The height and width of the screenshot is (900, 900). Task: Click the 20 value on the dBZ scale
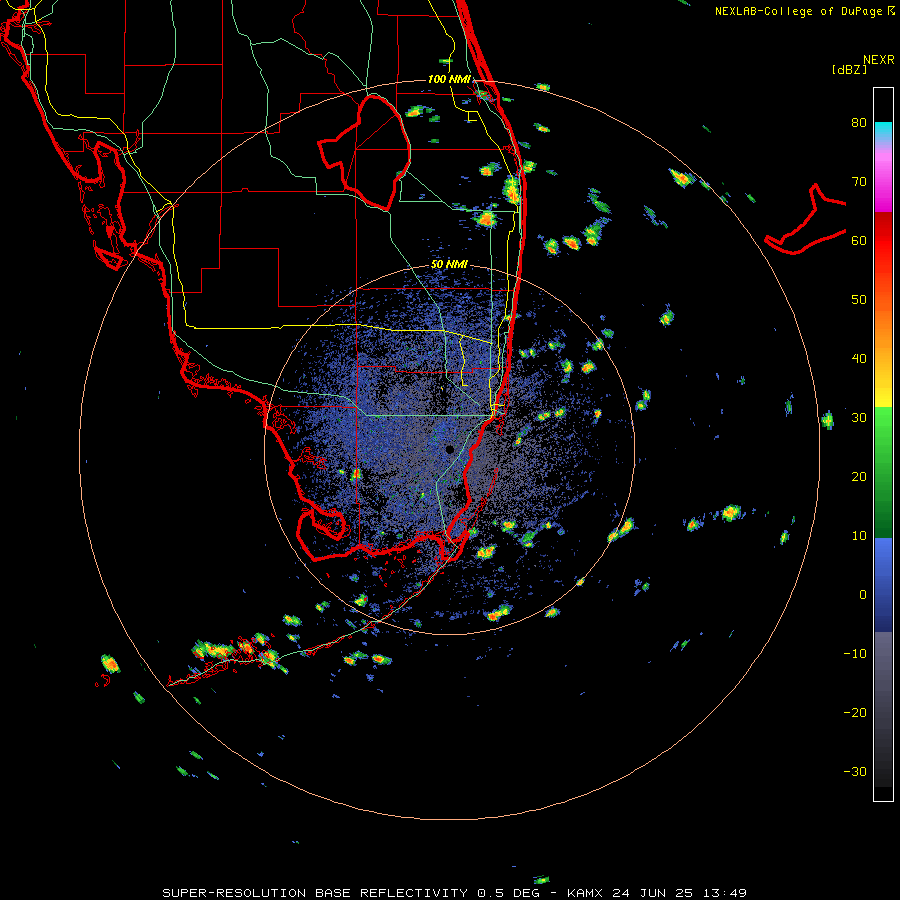click(x=859, y=477)
